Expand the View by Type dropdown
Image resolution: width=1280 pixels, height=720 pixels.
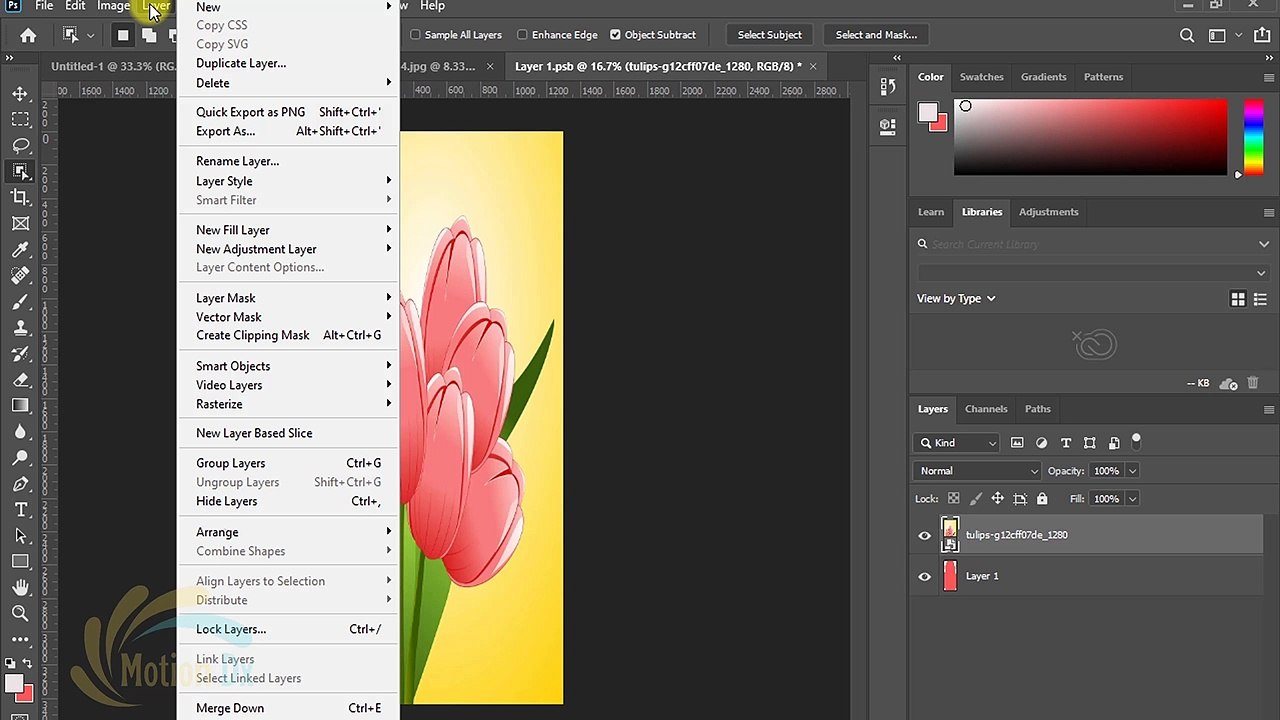(x=956, y=298)
